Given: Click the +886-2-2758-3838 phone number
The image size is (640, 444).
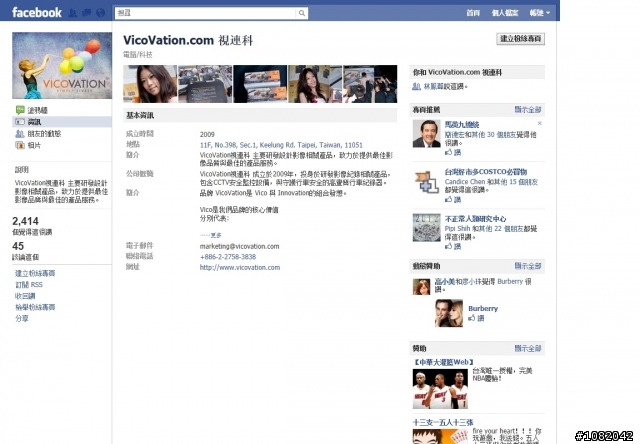Looking at the screenshot, I should point(228,257).
